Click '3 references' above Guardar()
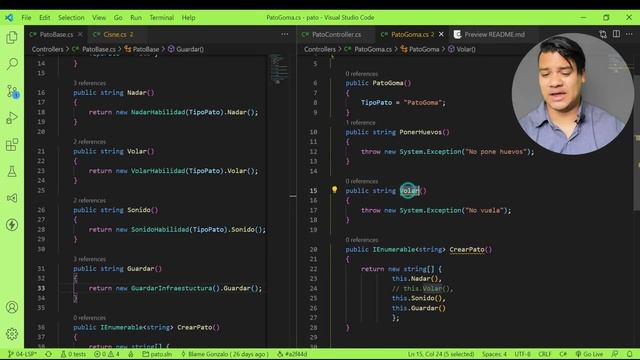 coord(89,259)
